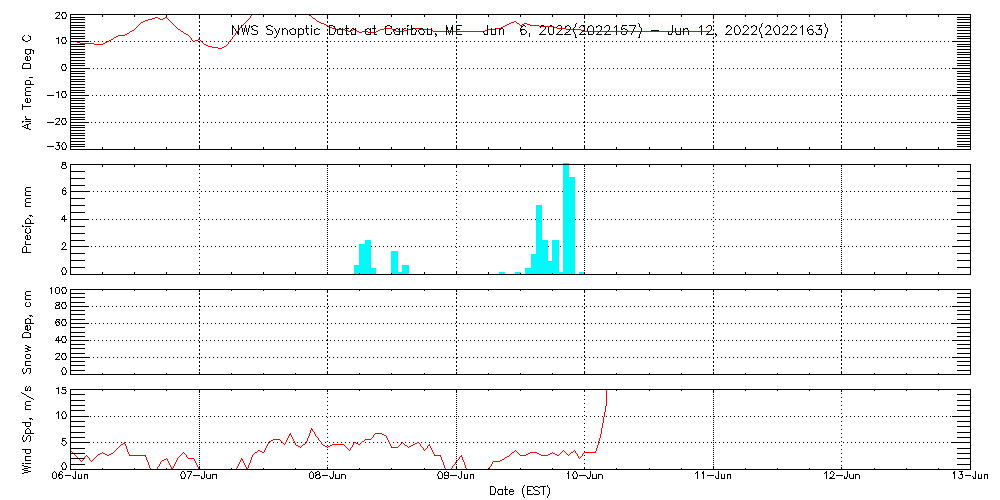Click the chart title mentioning Caribou, ME
Viewport: 1000px width, 500px height.
coord(529,31)
